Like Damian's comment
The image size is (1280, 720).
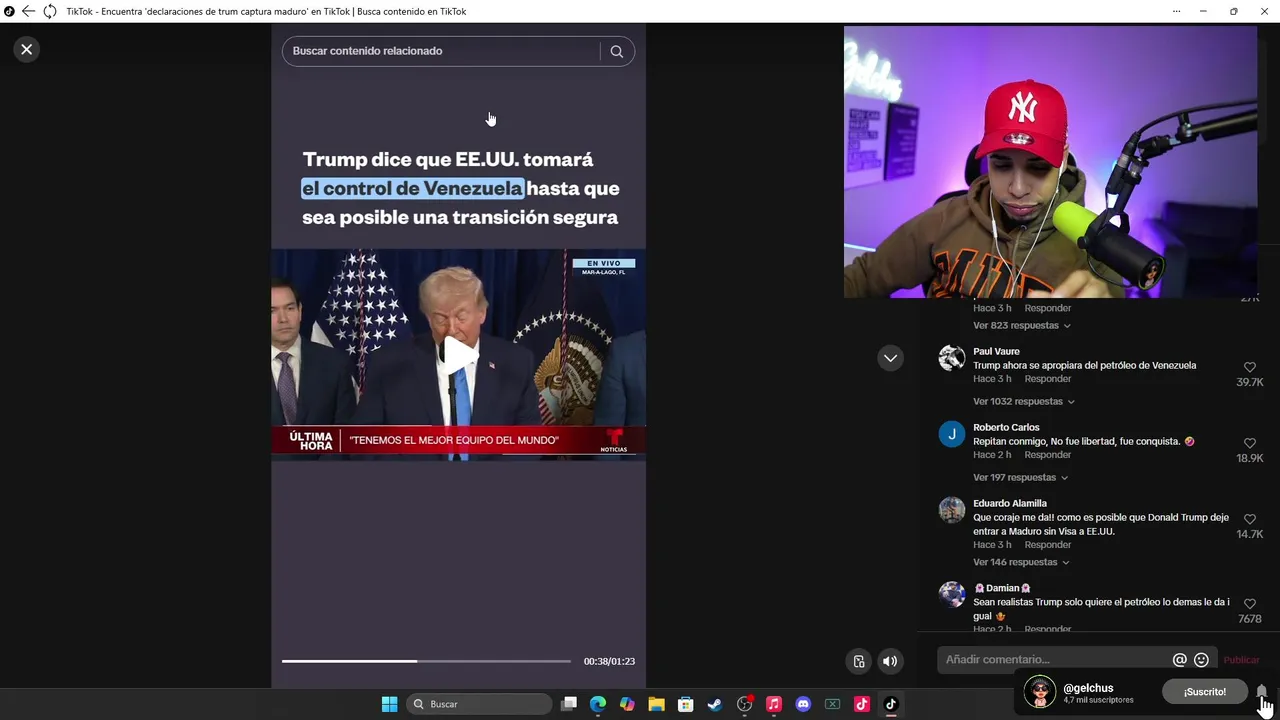pyautogui.click(x=1250, y=604)
